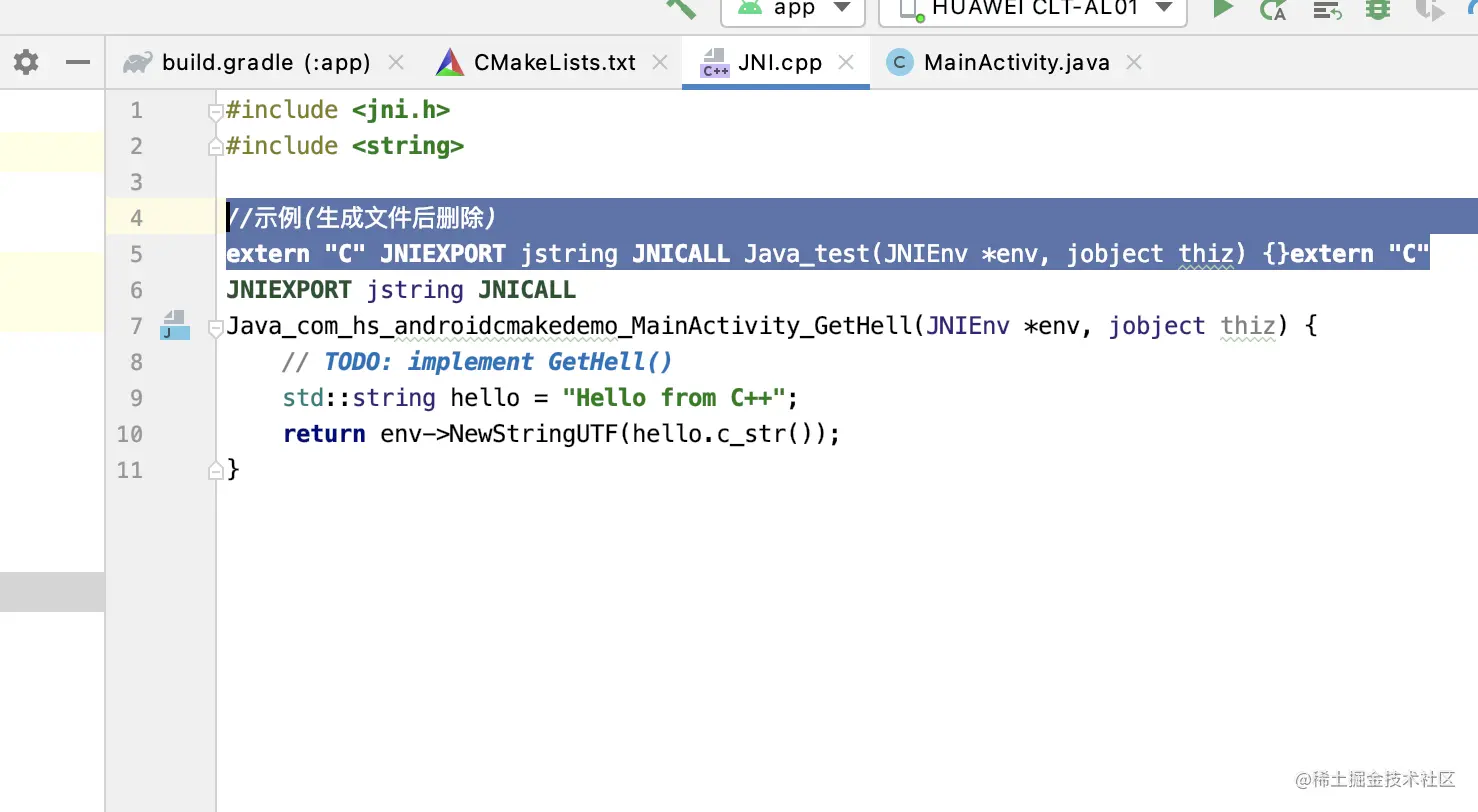
Task: Click the green Debug bug icon
Action: coord(1378,9)
